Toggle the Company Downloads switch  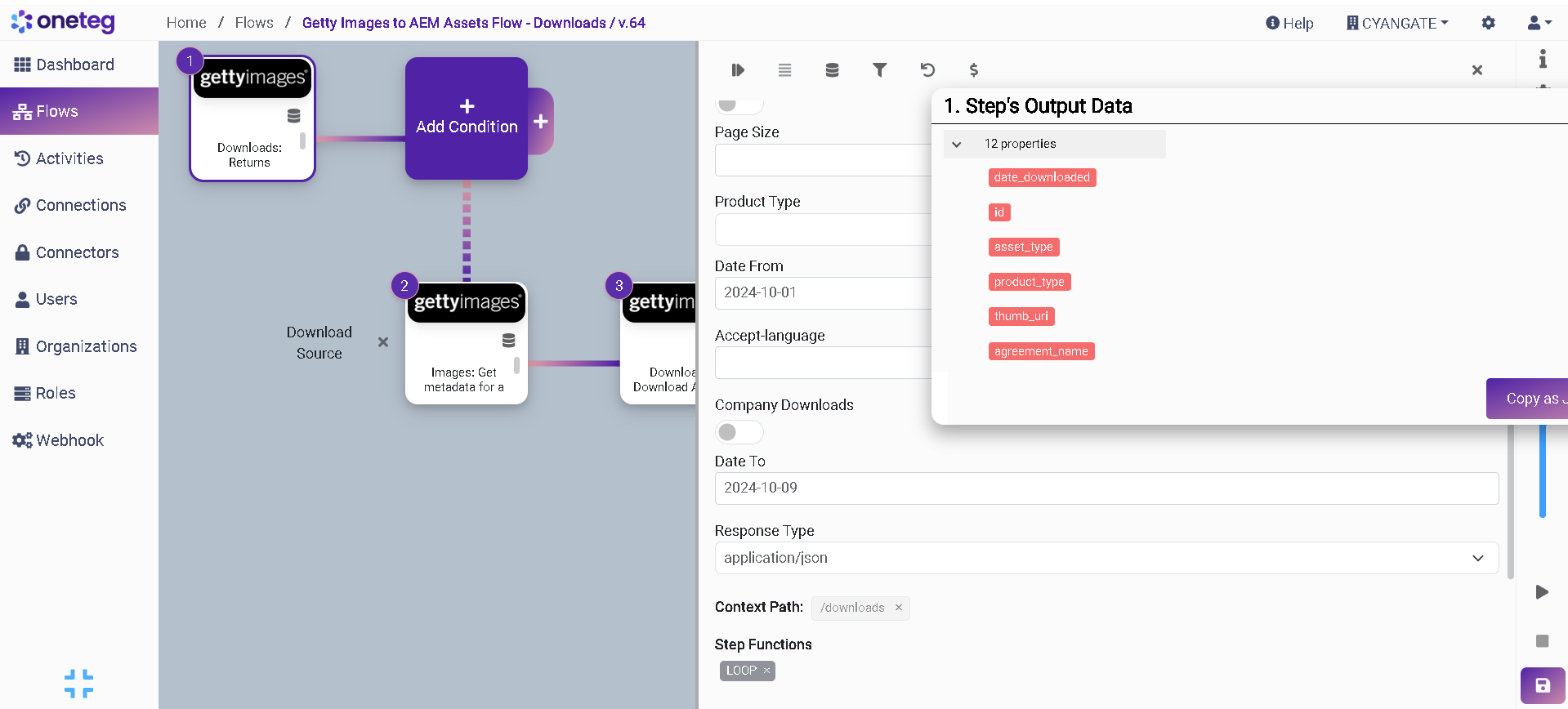coord(738,432)
